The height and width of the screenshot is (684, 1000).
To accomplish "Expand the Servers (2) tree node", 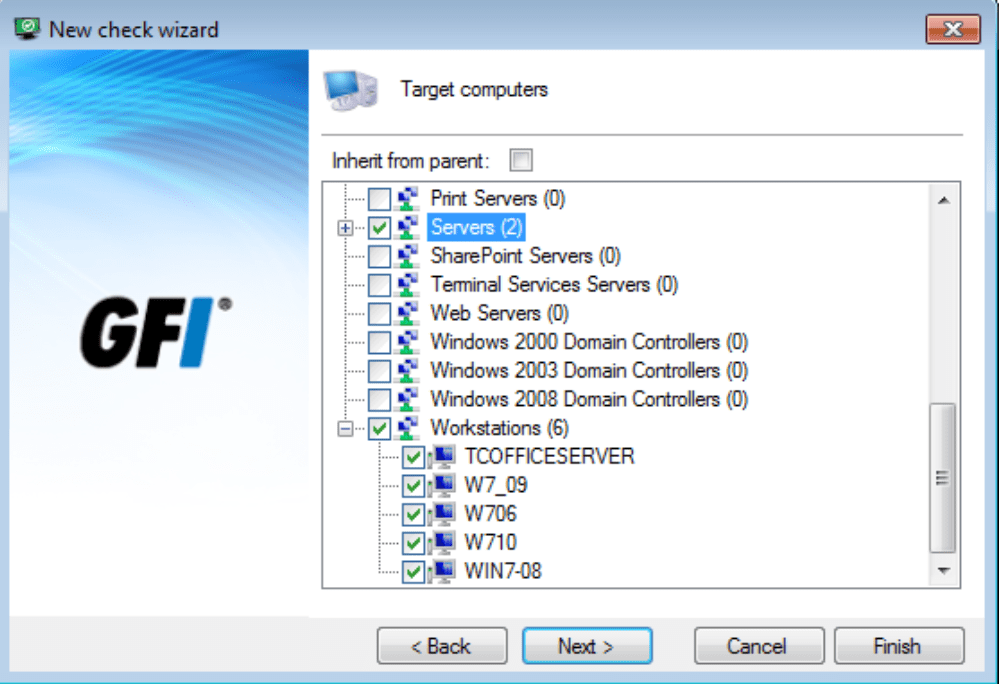I will click(345, 228).
